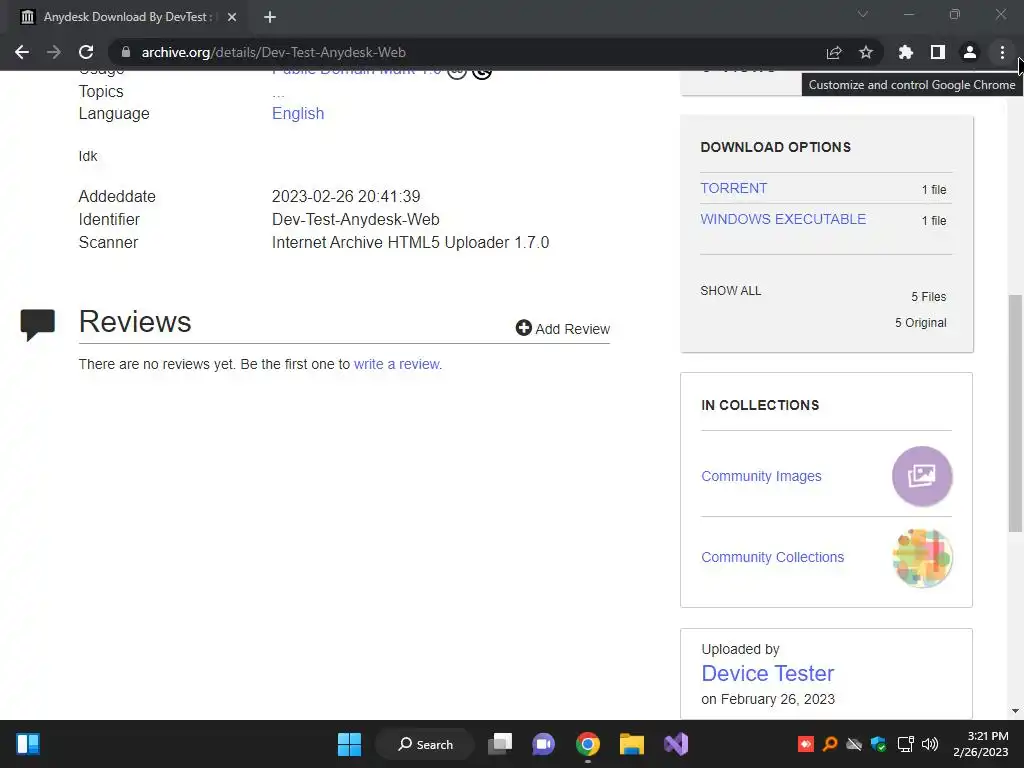Select the Addeddate value 2023-02-26 20:41:39
Screen dimensions: 1024x768
coord(346,197)
